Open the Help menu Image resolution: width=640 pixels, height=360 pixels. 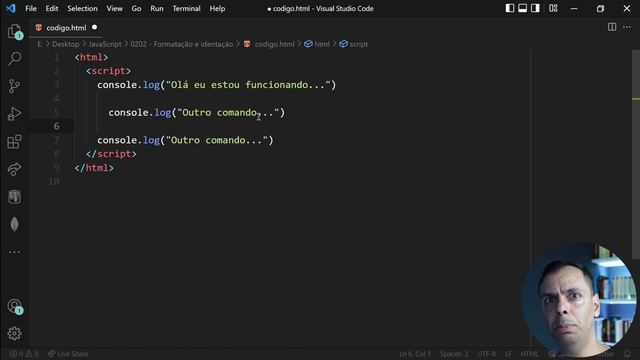pos(217,8)
